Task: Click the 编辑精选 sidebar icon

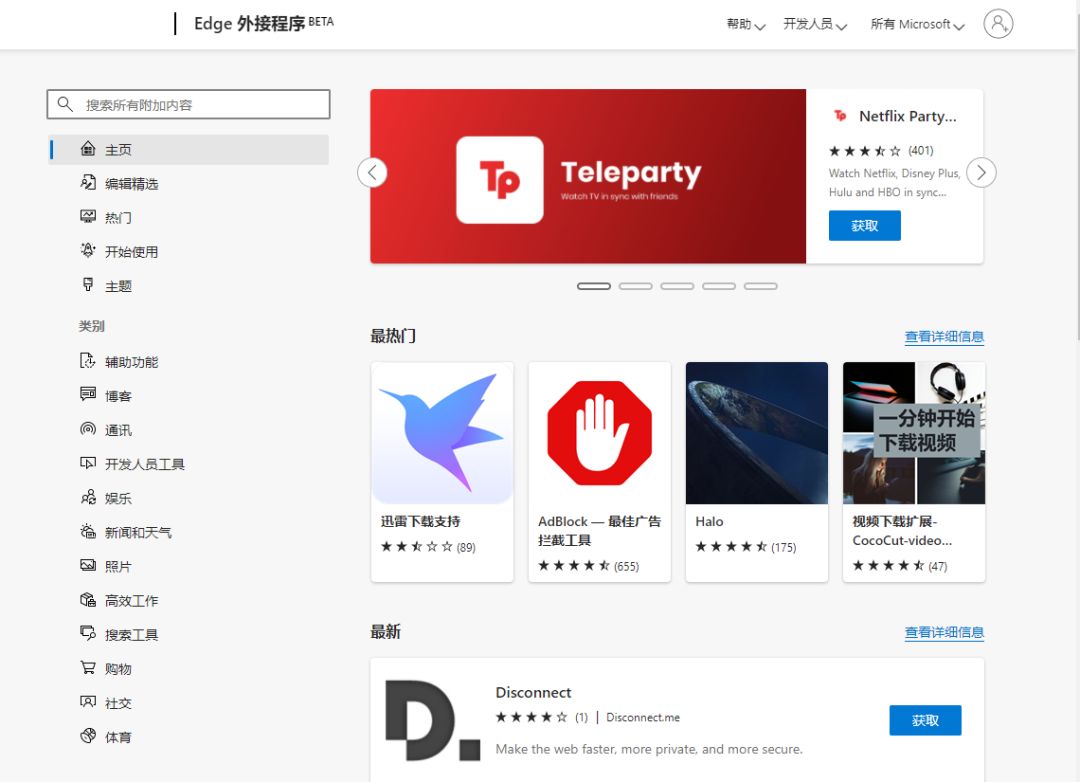Action: click(x=88, y=183)
